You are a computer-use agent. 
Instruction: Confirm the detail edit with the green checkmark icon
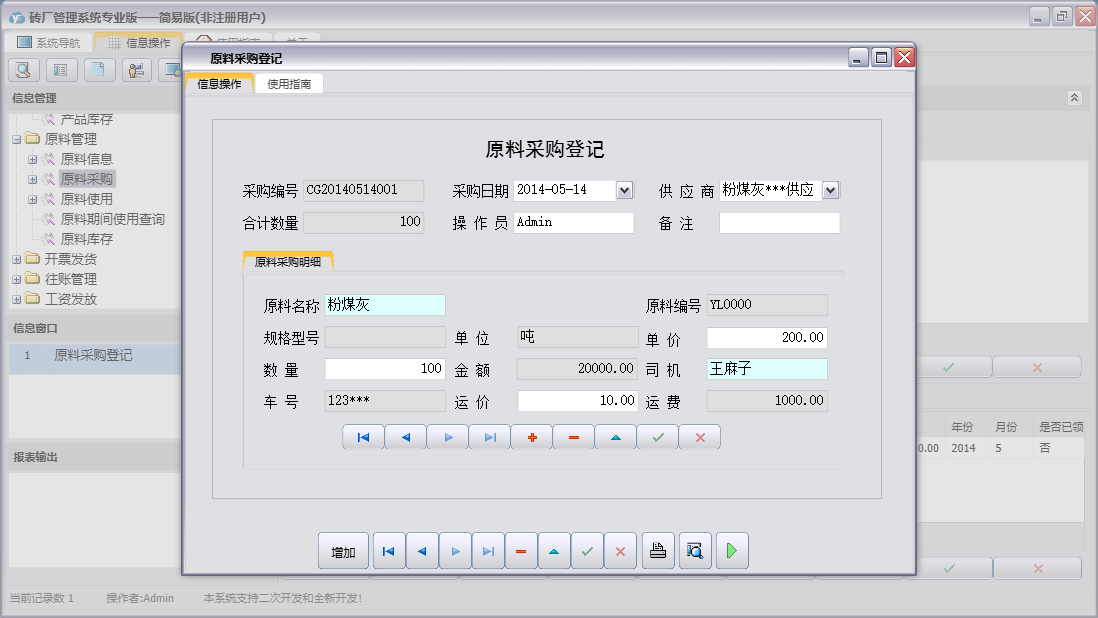tap(657, 437)
